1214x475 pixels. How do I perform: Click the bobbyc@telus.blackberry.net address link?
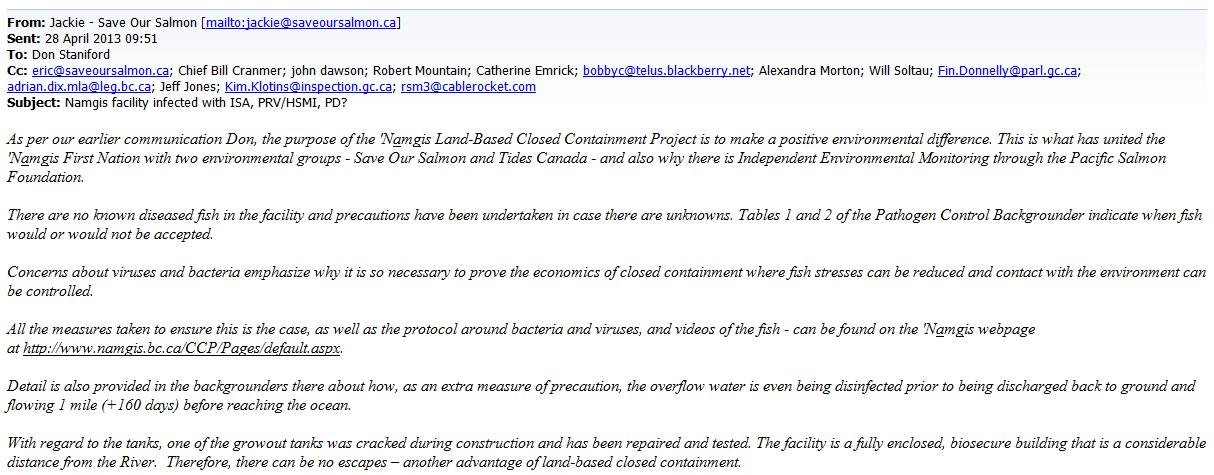[666, 70]
